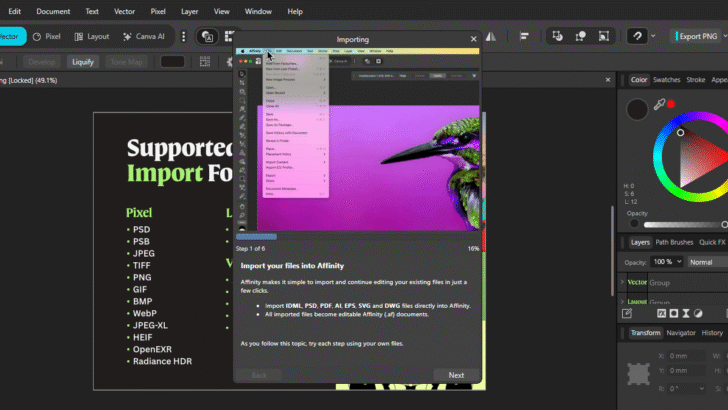Screen dimensions: 728x410
Task: Toggle the insert inside selection icon
Action: [x=604, y=36]
